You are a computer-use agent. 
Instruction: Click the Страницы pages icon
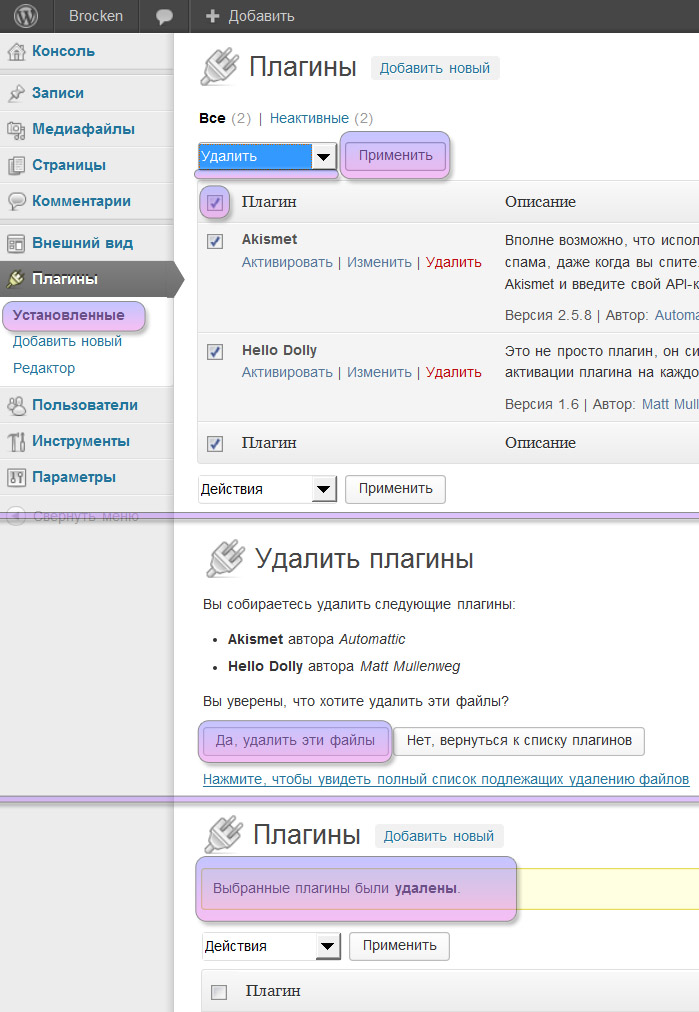click(x=16, y=165)
